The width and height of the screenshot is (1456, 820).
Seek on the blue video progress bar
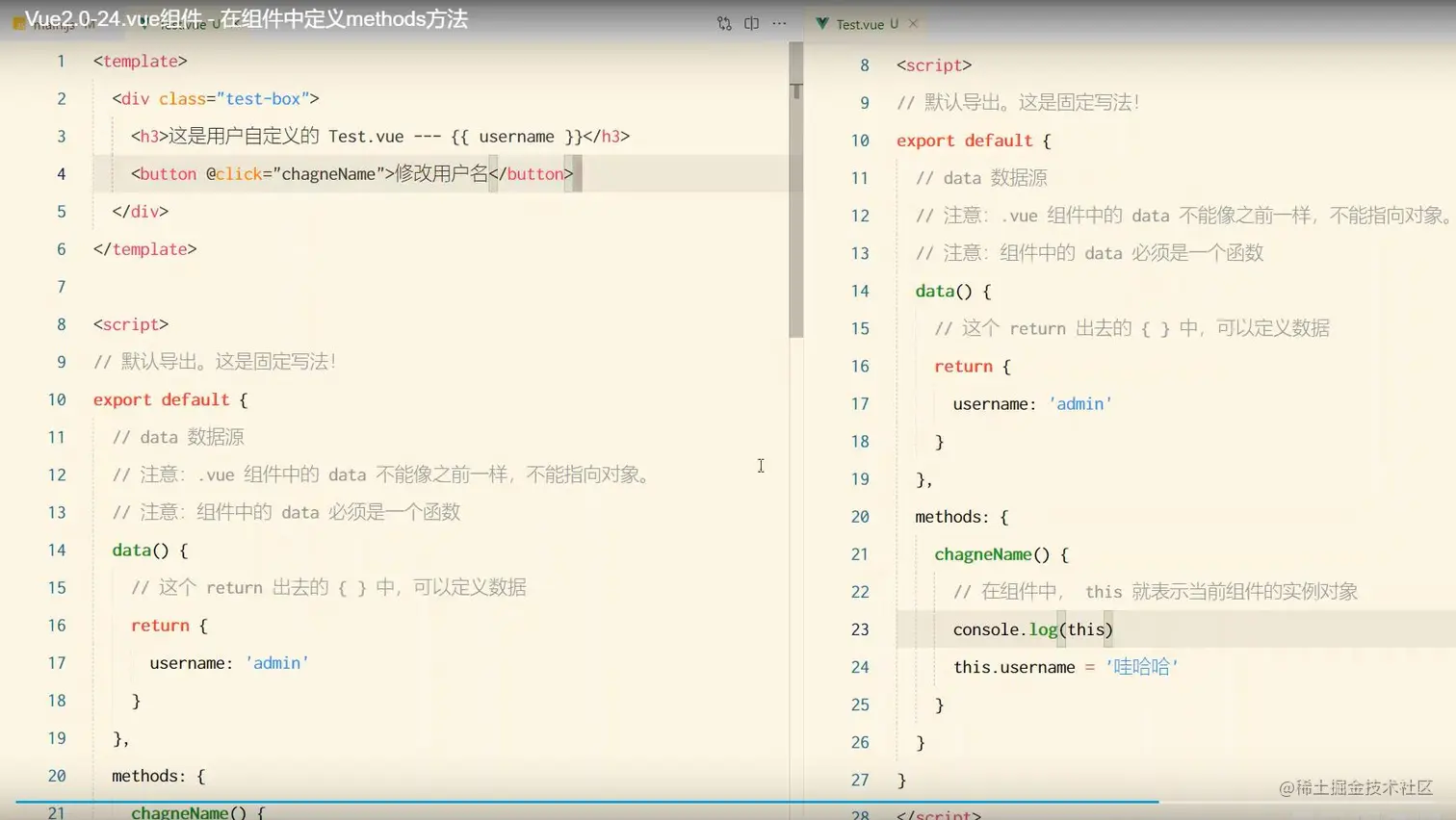tap(585, 801)
